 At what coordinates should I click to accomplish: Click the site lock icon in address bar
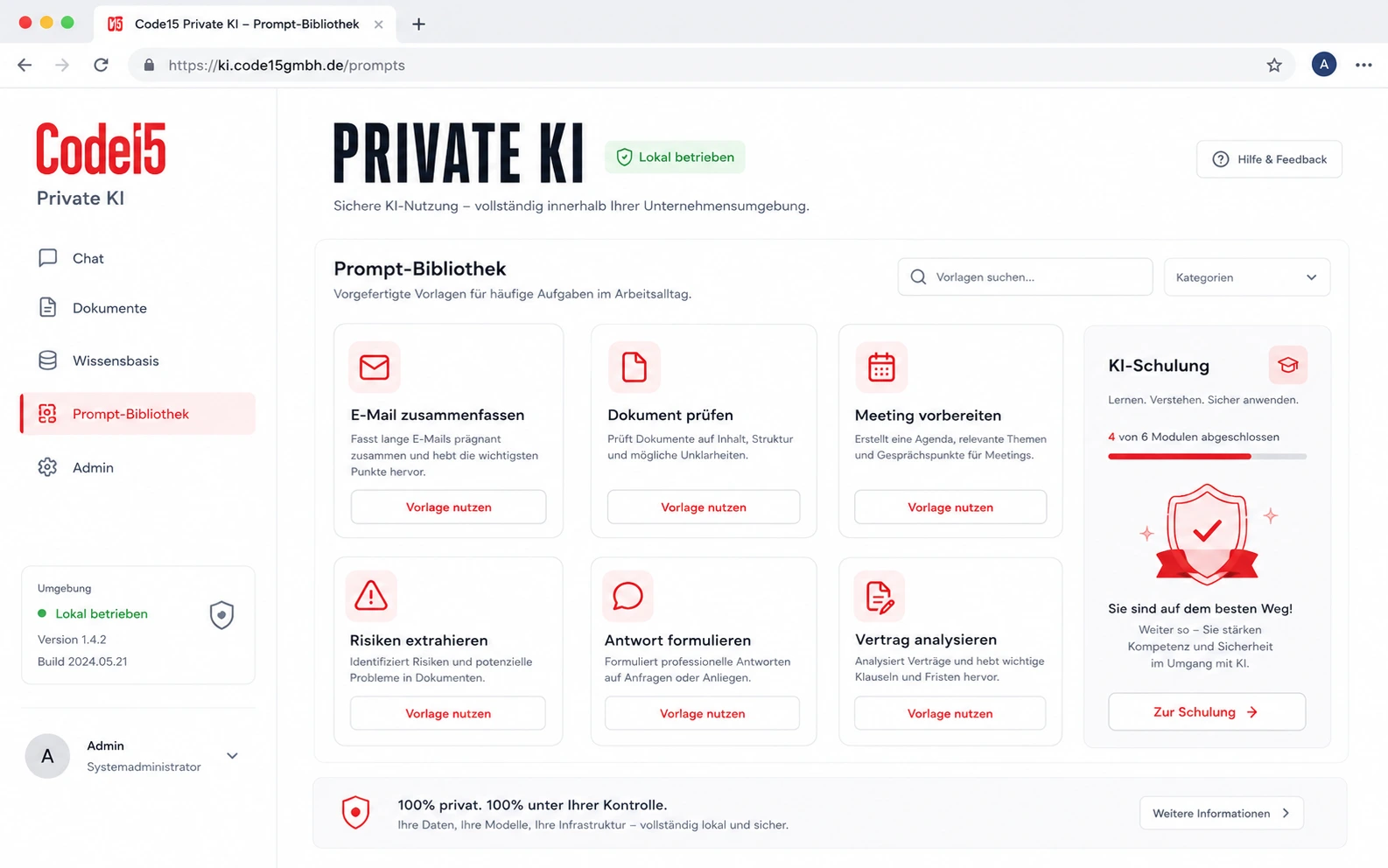tap(150, 65)
